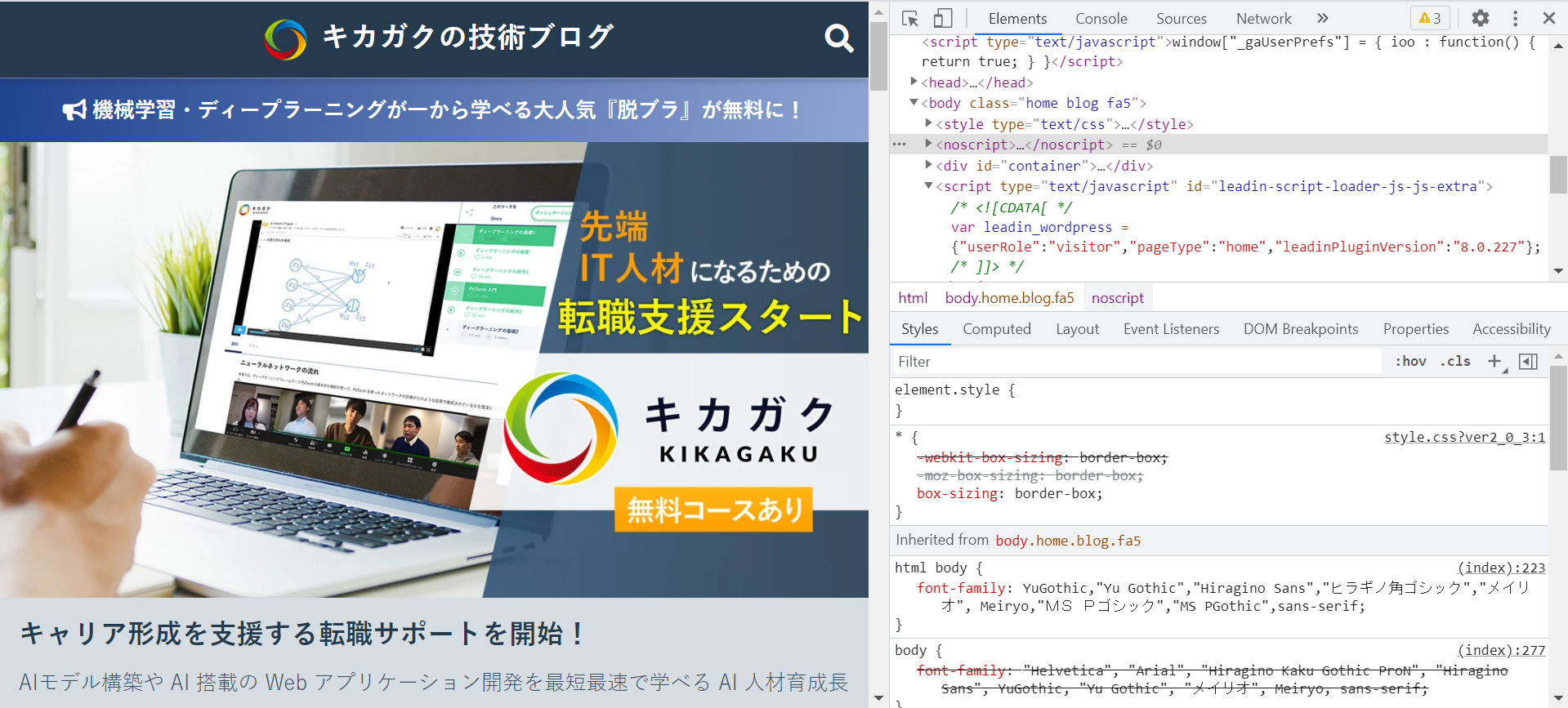Expand the noscript node
Screen dimensions: 1568x708
click(929, 144)
